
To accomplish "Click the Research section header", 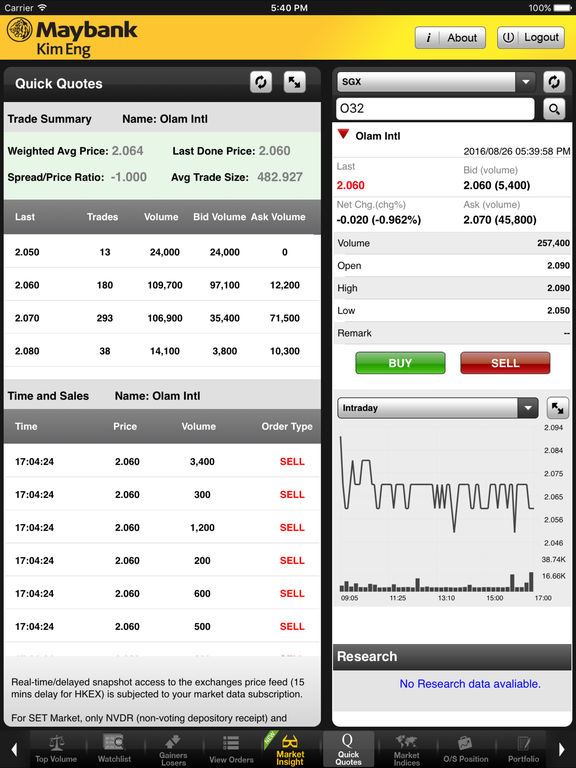I will coord(452,656).
